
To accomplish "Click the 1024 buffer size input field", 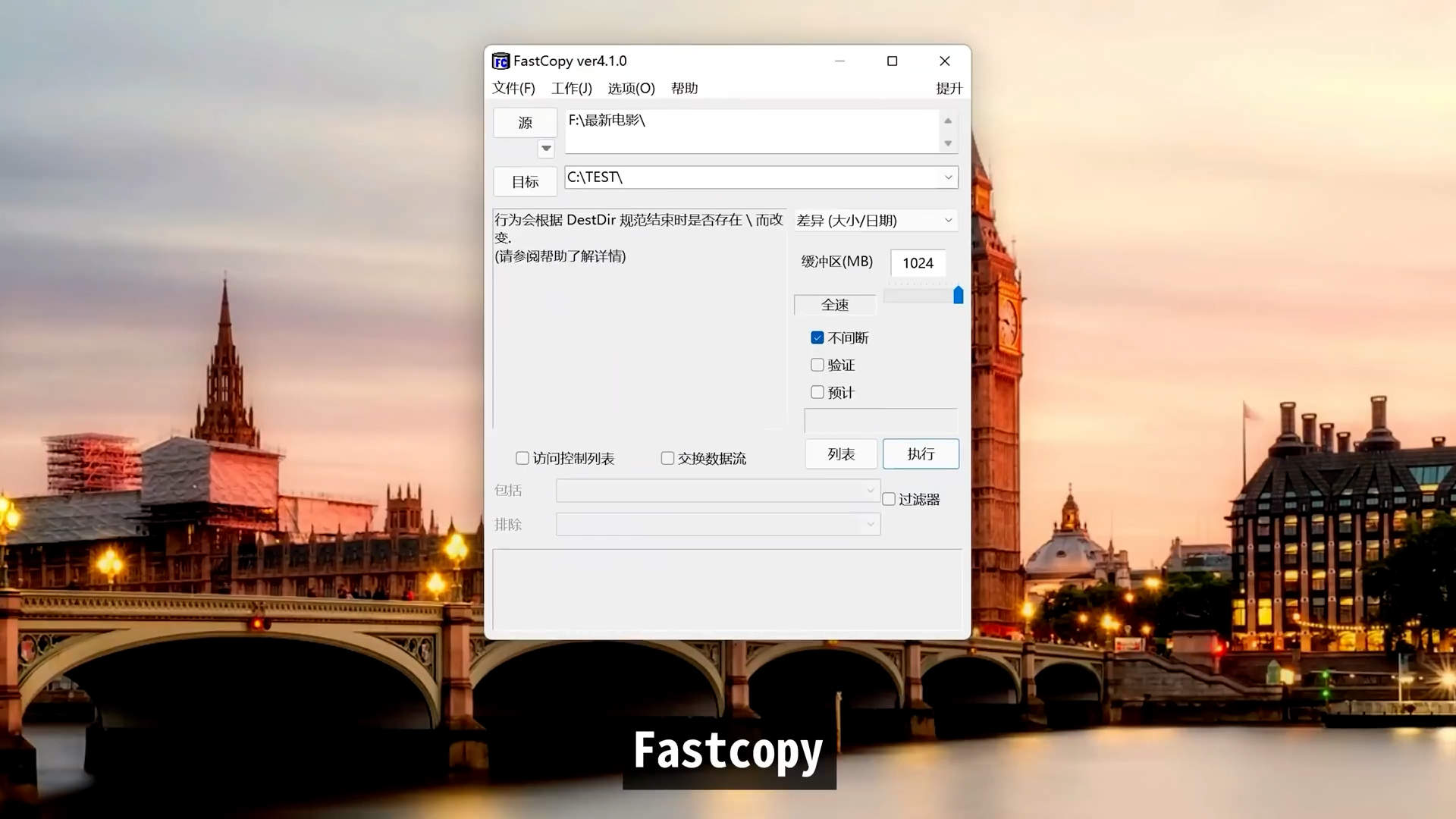I will coord(918,263).
